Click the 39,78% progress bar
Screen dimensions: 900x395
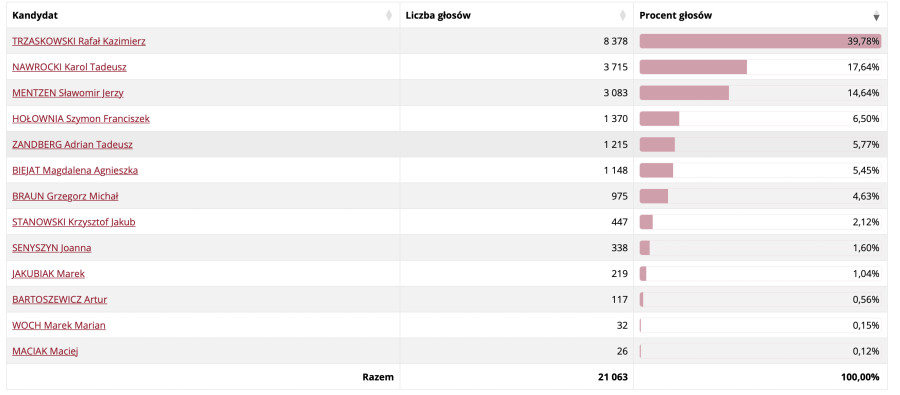pos(761,41)
